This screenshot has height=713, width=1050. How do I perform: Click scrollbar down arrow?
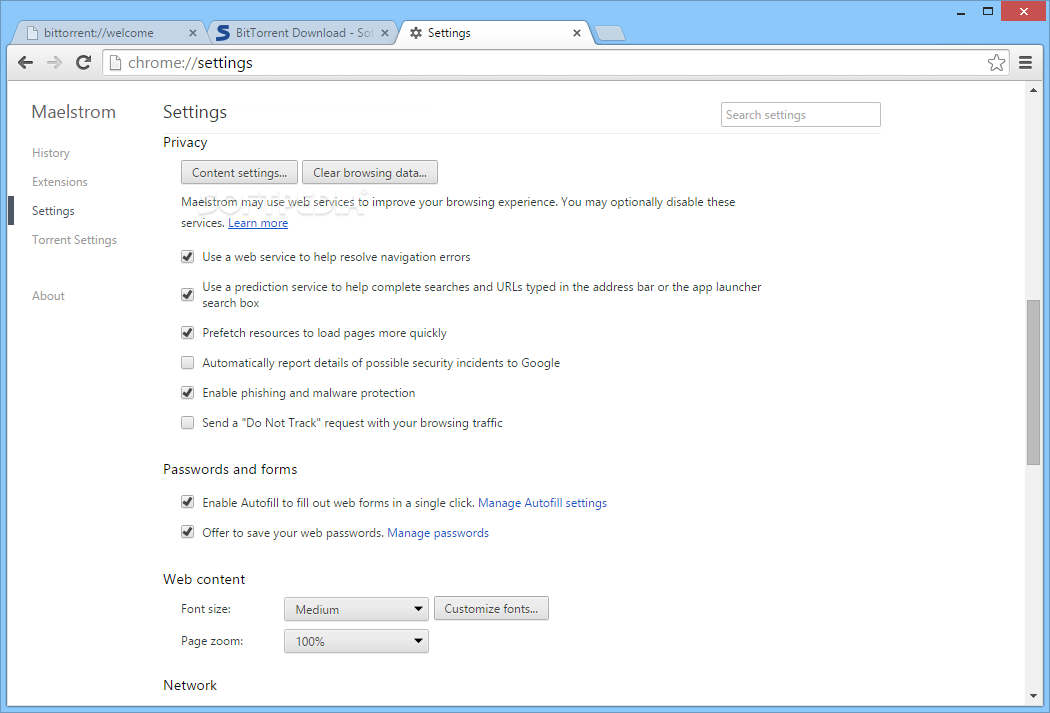pos(1033,696)
